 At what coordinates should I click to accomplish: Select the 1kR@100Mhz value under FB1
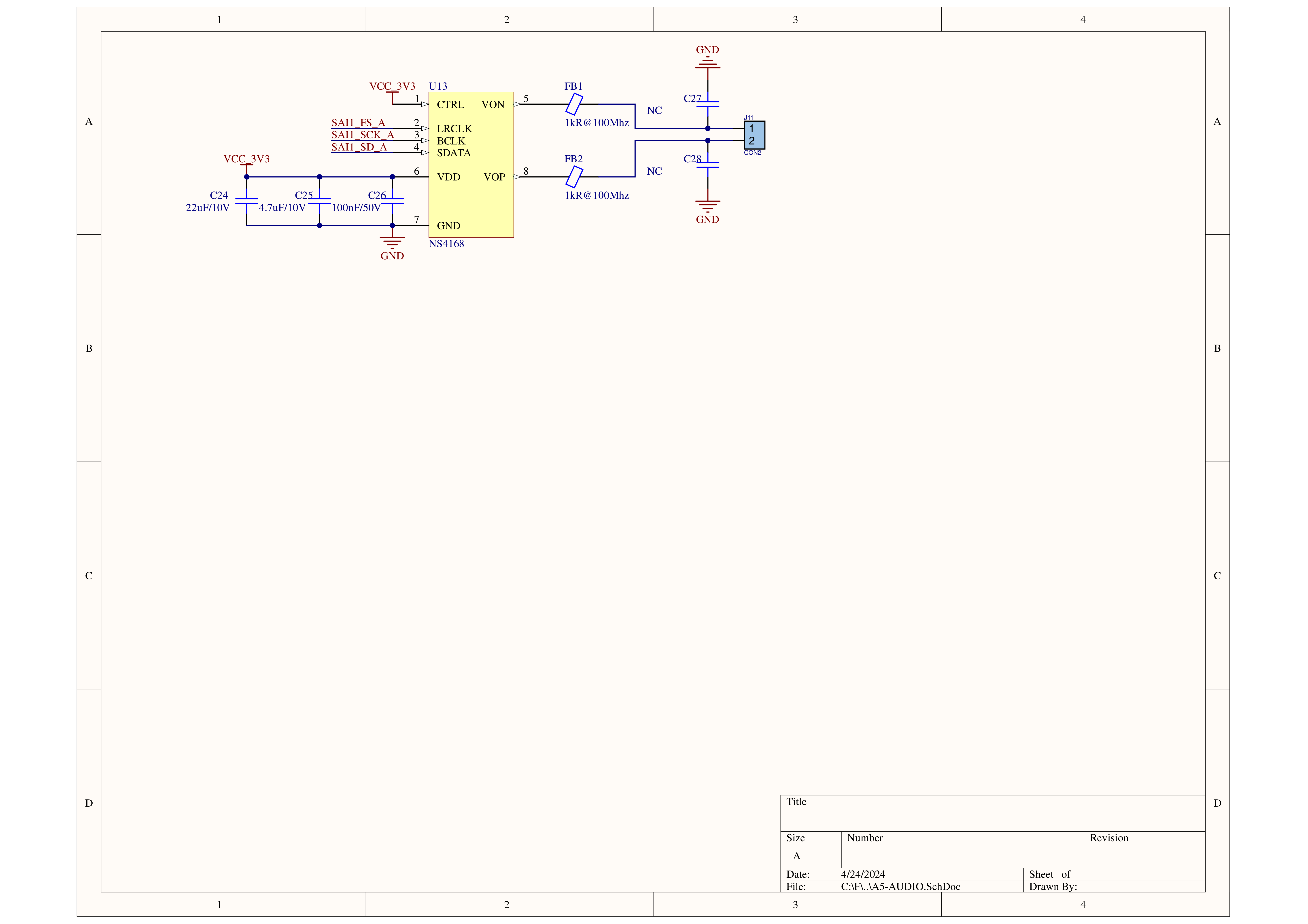(x=597, y=123)
